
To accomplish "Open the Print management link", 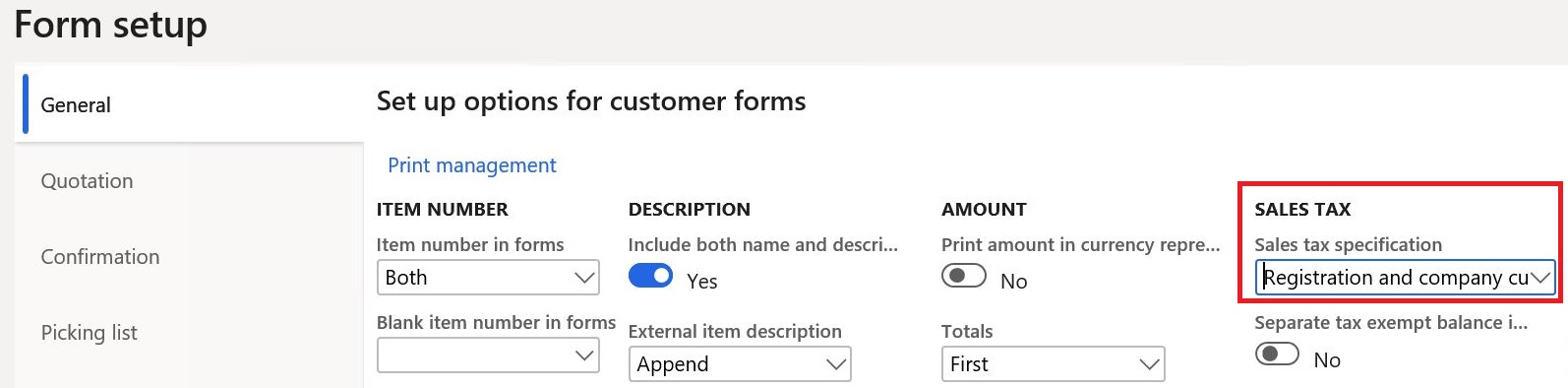I will 471,165.
